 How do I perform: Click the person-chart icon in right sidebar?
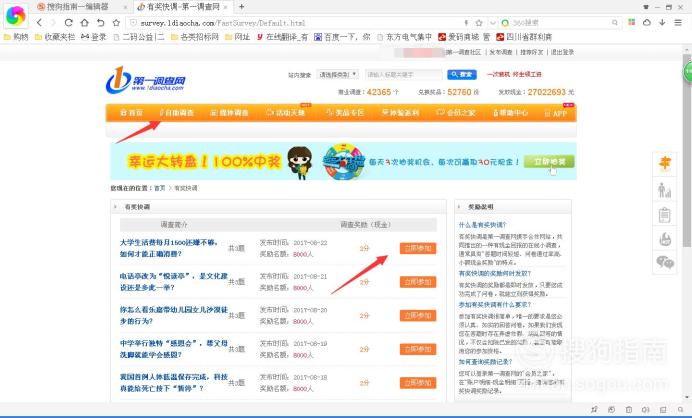click(x=665, y=190)
